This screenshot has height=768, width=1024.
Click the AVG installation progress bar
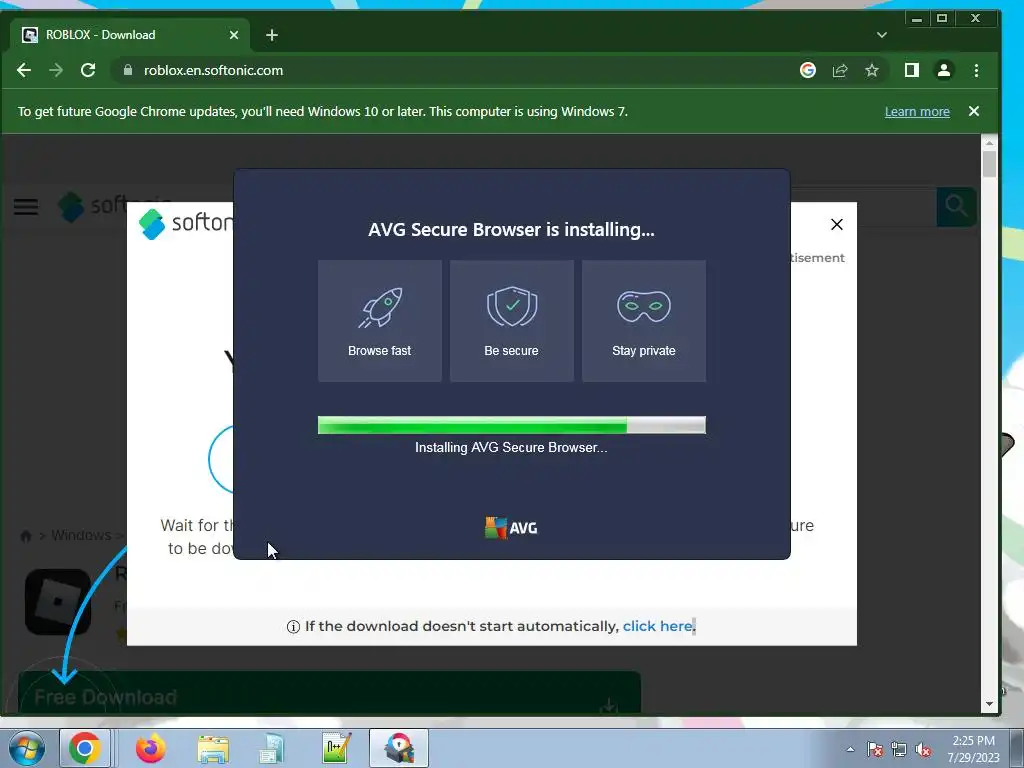click(511, 425)
